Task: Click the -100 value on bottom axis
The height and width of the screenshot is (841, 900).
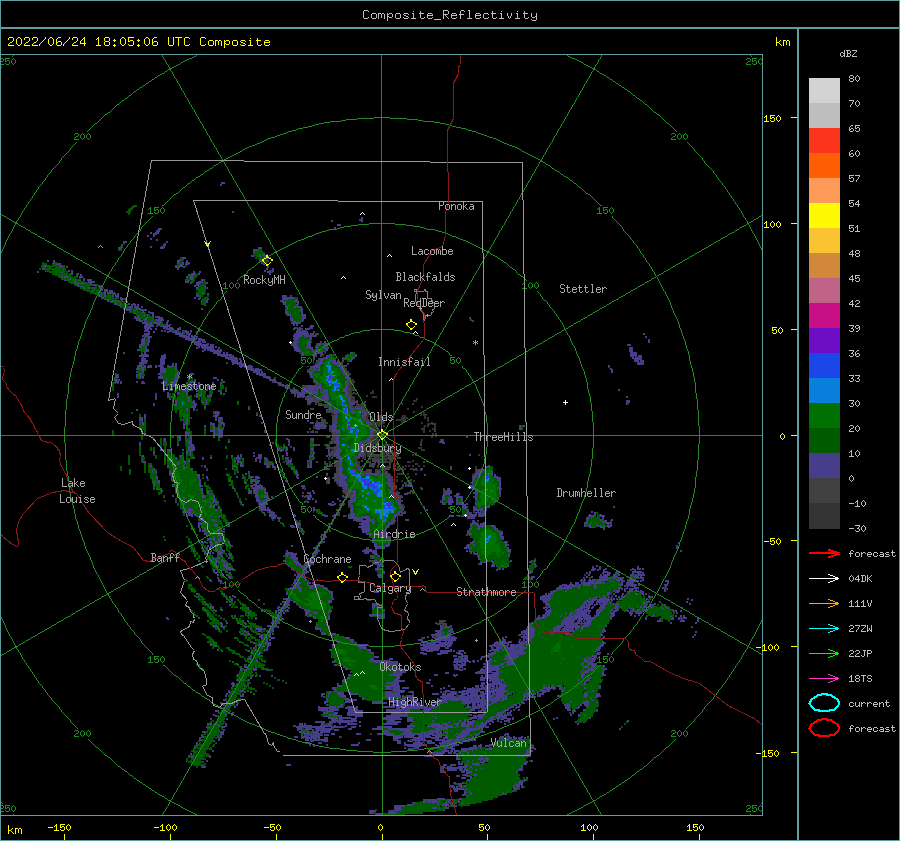Action: point(165,827)
